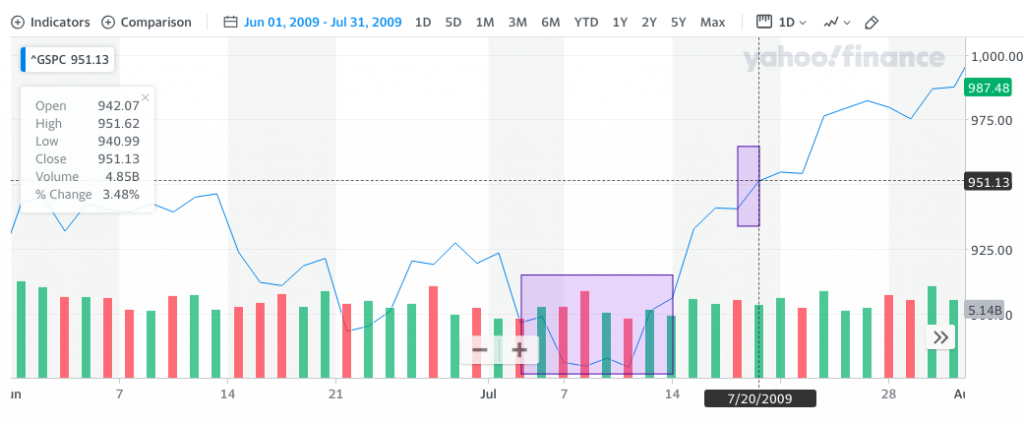Switch range to 5D

(x=453, y=22)
